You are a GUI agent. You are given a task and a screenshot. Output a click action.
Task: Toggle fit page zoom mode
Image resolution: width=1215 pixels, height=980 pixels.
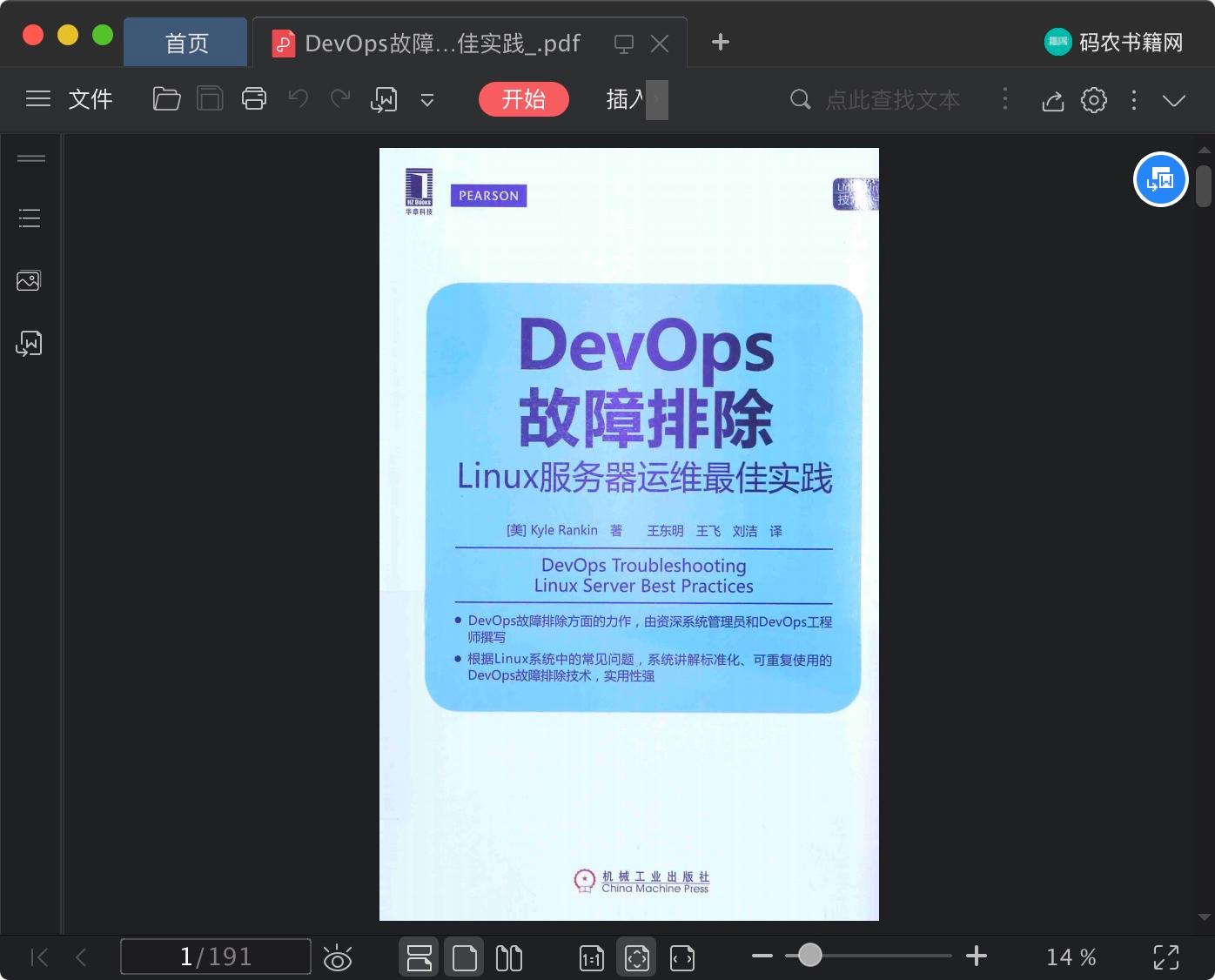tap(637, 957)
